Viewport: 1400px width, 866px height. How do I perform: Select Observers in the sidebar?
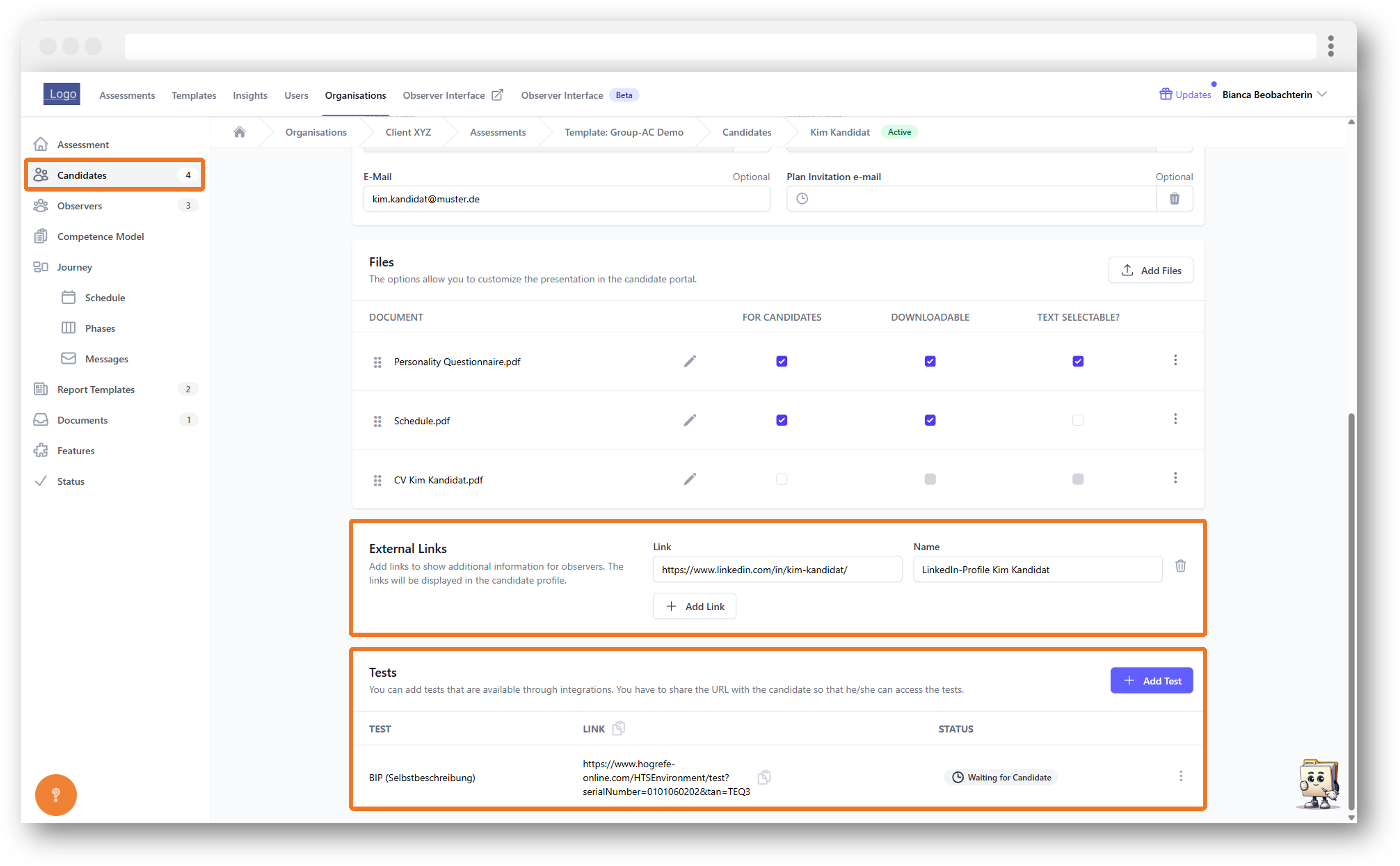[116, 205]
